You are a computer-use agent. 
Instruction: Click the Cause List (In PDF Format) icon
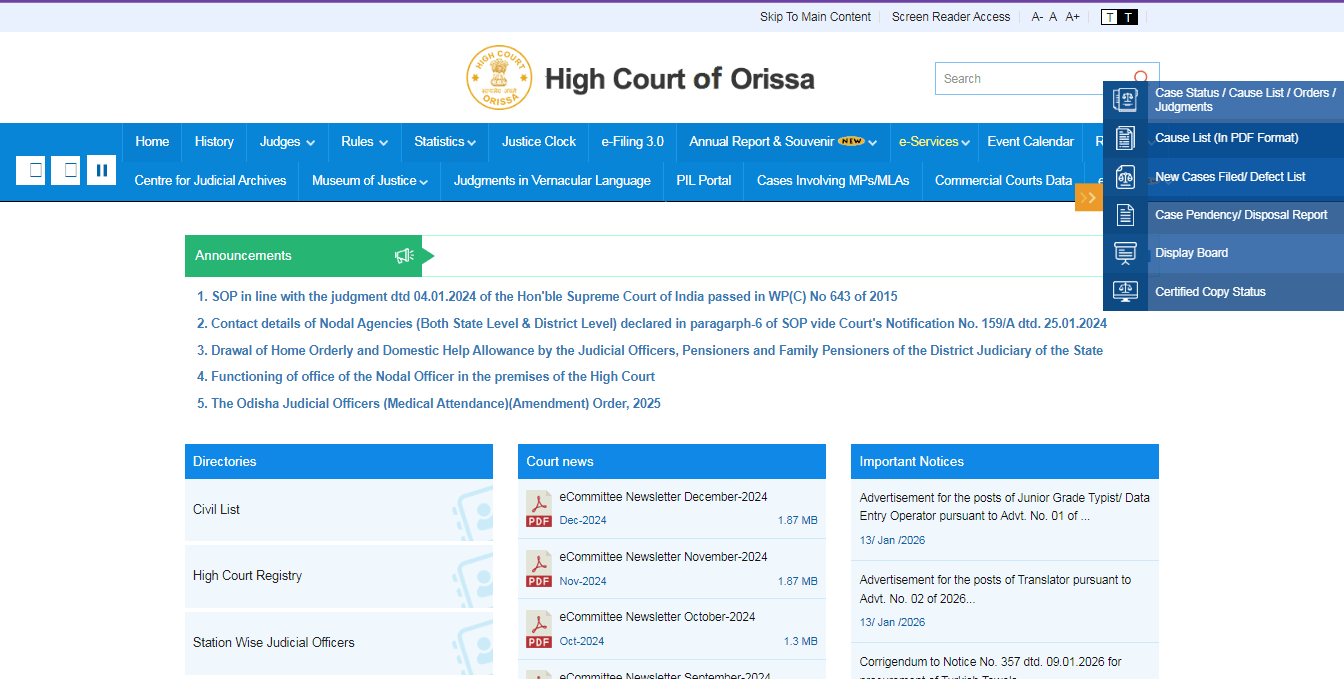point(1125,138)
